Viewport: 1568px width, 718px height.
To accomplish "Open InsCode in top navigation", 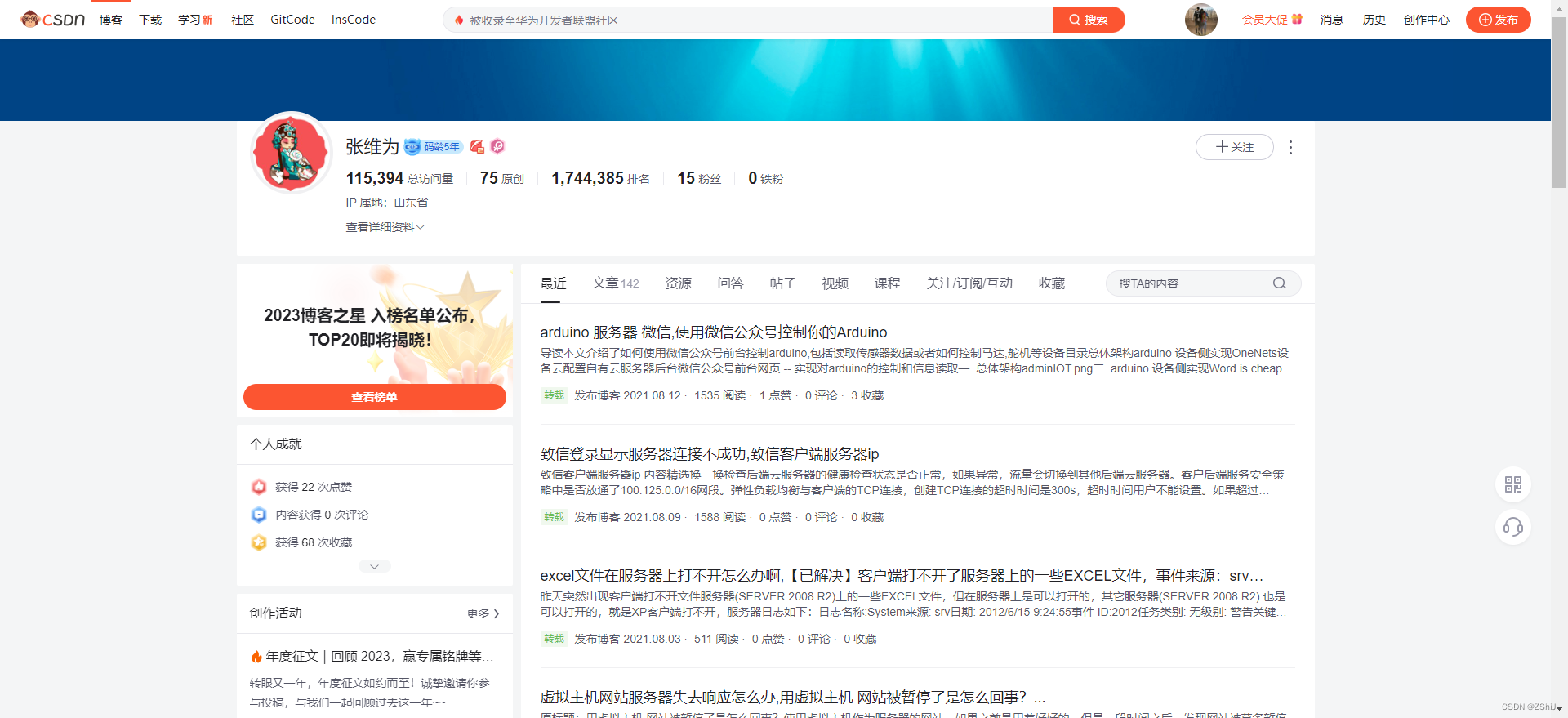I will (x=354, y=20).
